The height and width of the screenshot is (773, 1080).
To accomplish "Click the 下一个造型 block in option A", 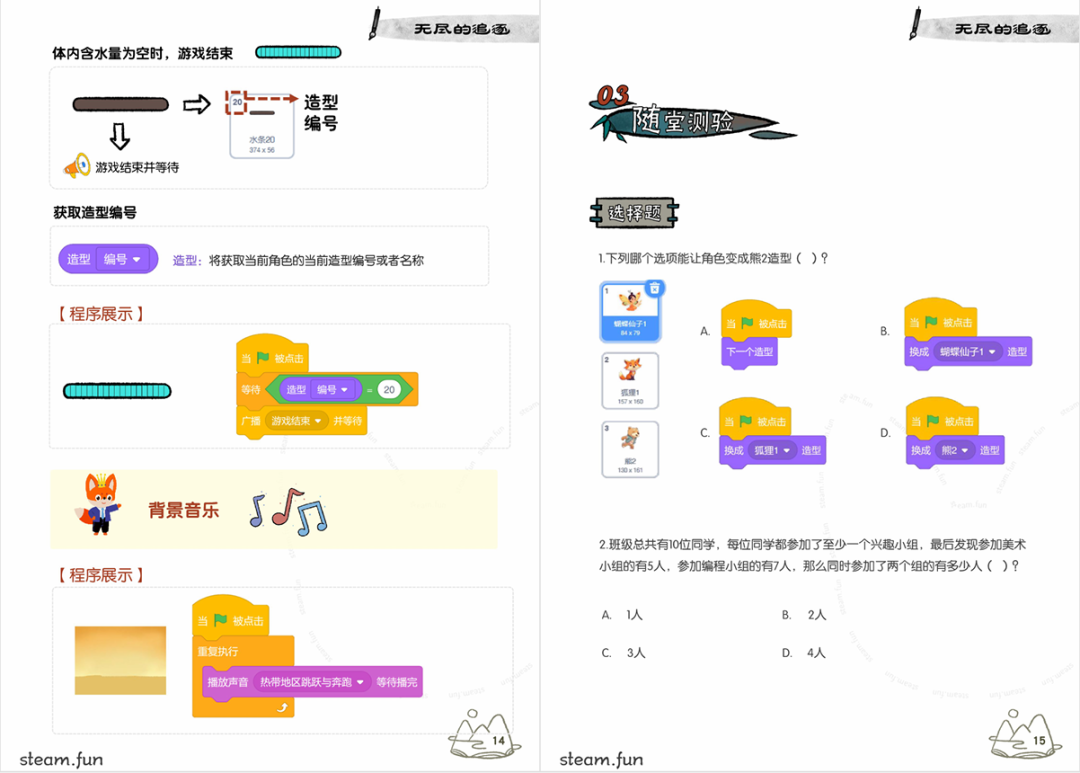I will 749,352.
